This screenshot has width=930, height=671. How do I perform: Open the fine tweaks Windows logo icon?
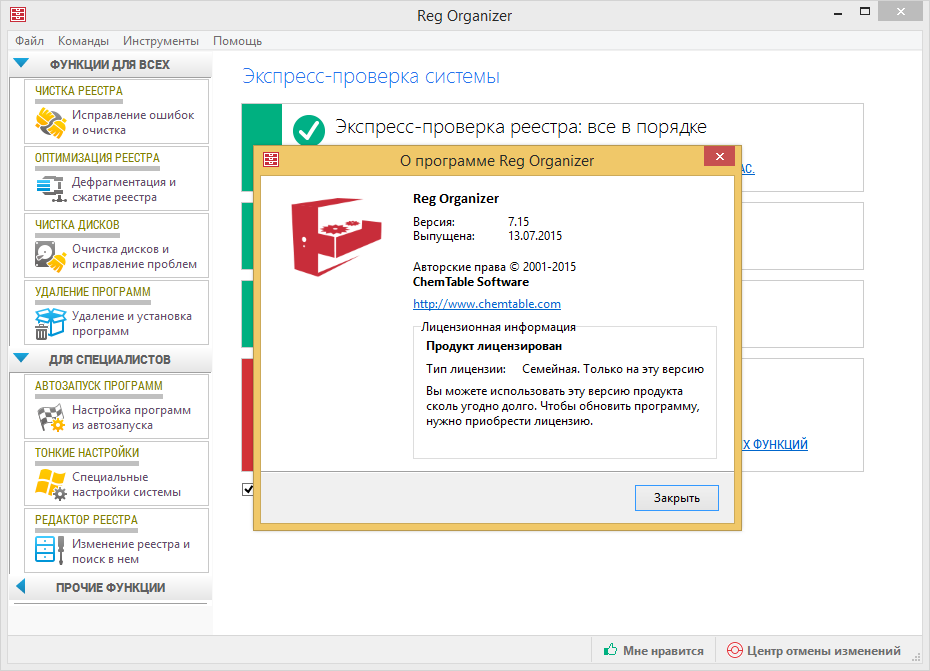(49, 484)
